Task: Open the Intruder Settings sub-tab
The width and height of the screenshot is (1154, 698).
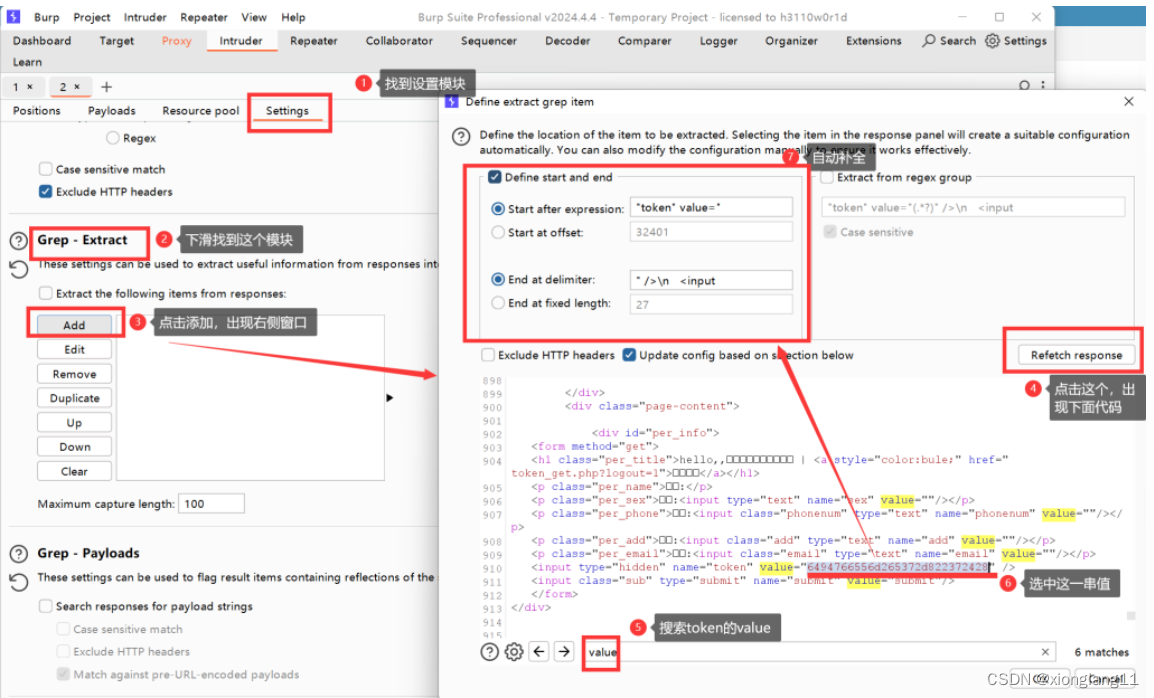Action: coord(287,110)
